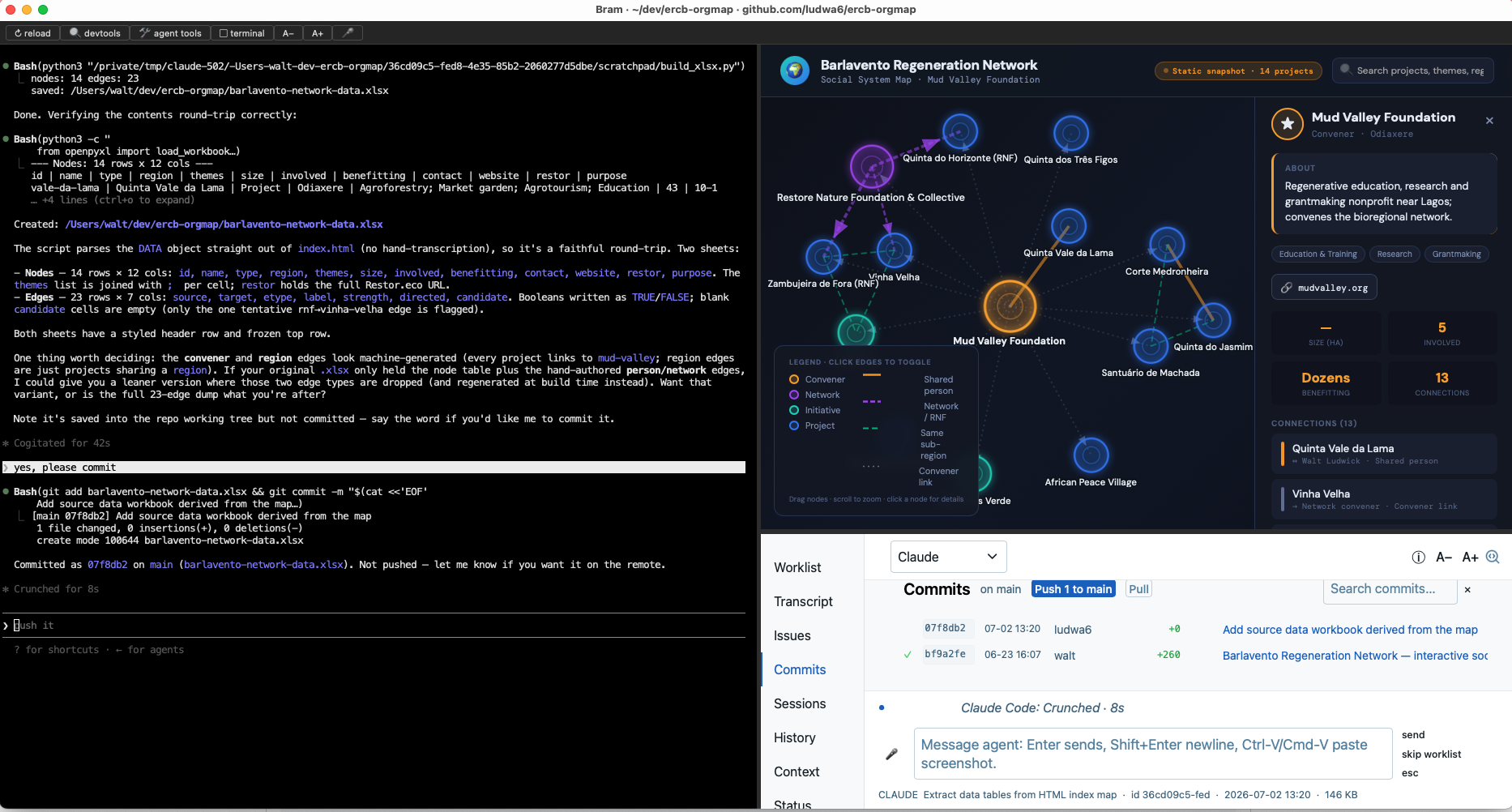Click the Barlavento globe logo icon
The image size is (1512, 812).
coord(794,71)
